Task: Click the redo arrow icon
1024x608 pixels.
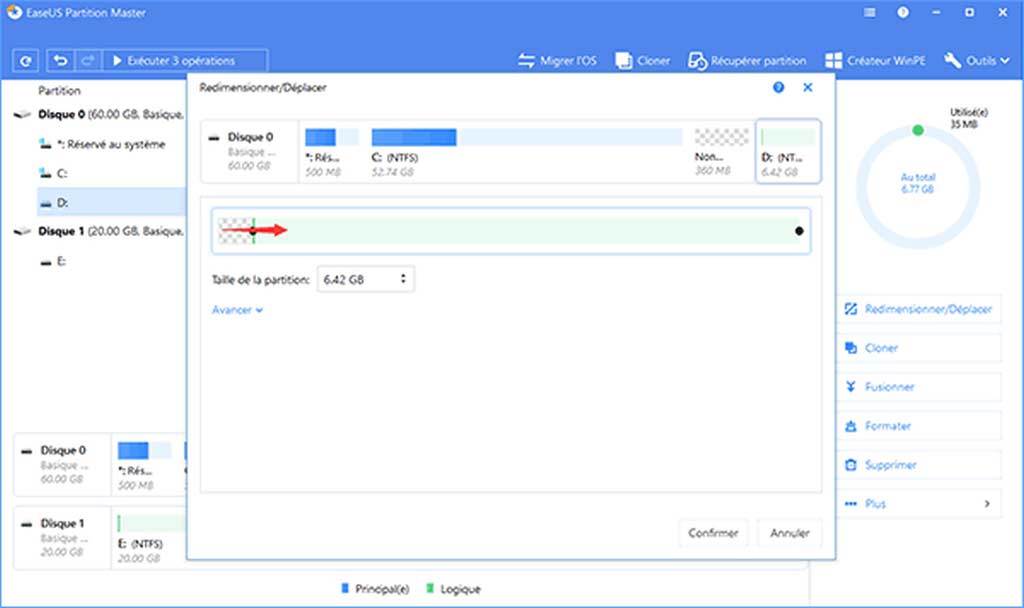Action: 89,61
